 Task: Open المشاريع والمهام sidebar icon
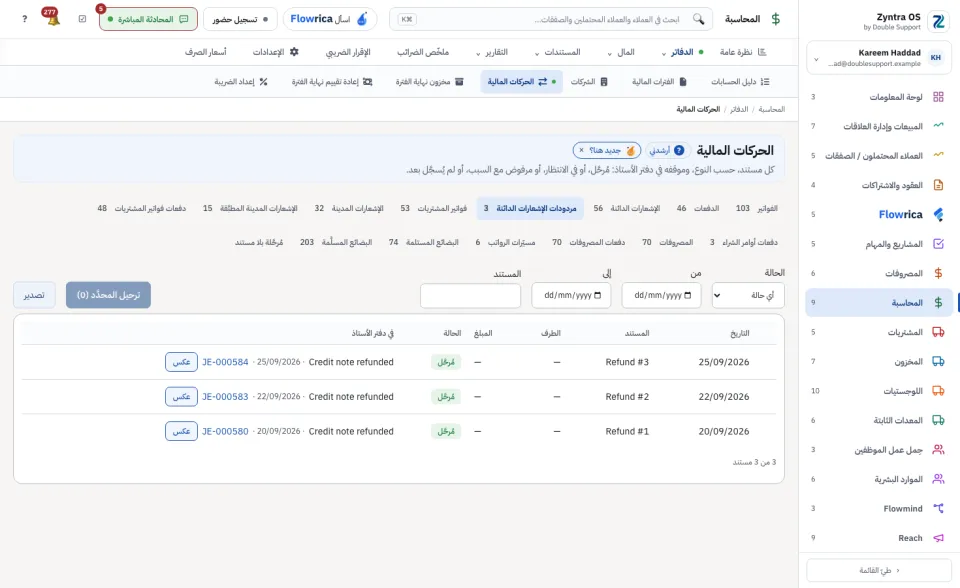(x=938, y=244)
